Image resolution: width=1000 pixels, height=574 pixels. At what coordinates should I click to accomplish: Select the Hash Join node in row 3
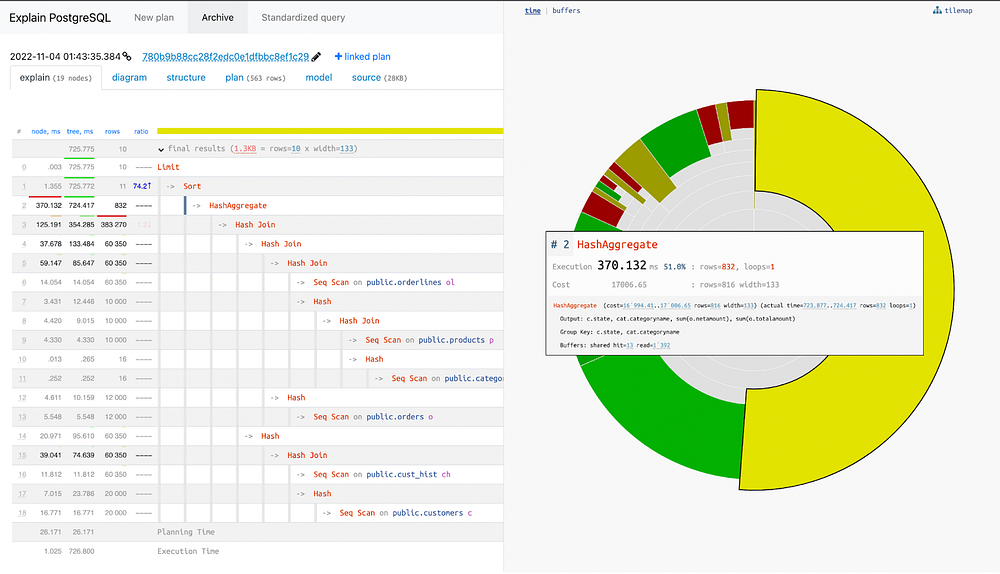click(x=255, y=224)
